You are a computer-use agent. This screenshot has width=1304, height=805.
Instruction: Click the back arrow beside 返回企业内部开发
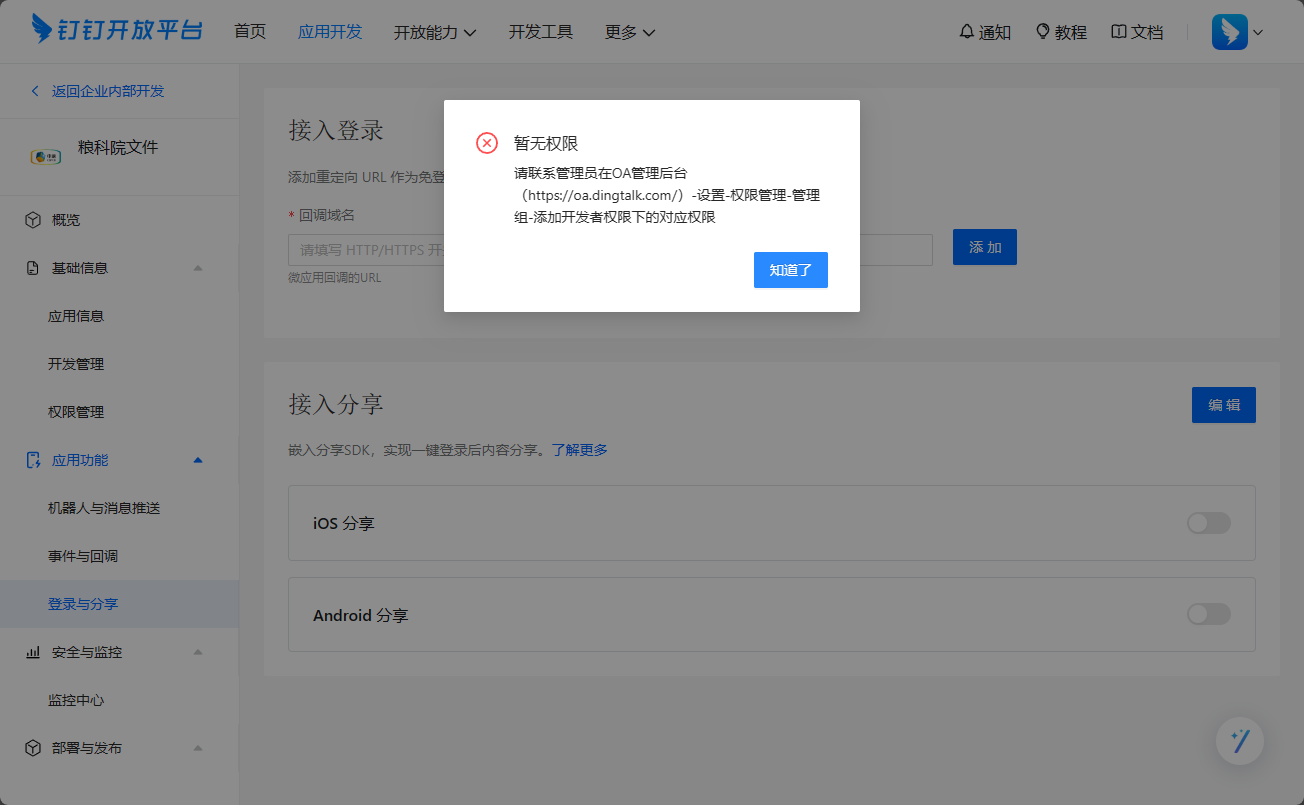35,91
